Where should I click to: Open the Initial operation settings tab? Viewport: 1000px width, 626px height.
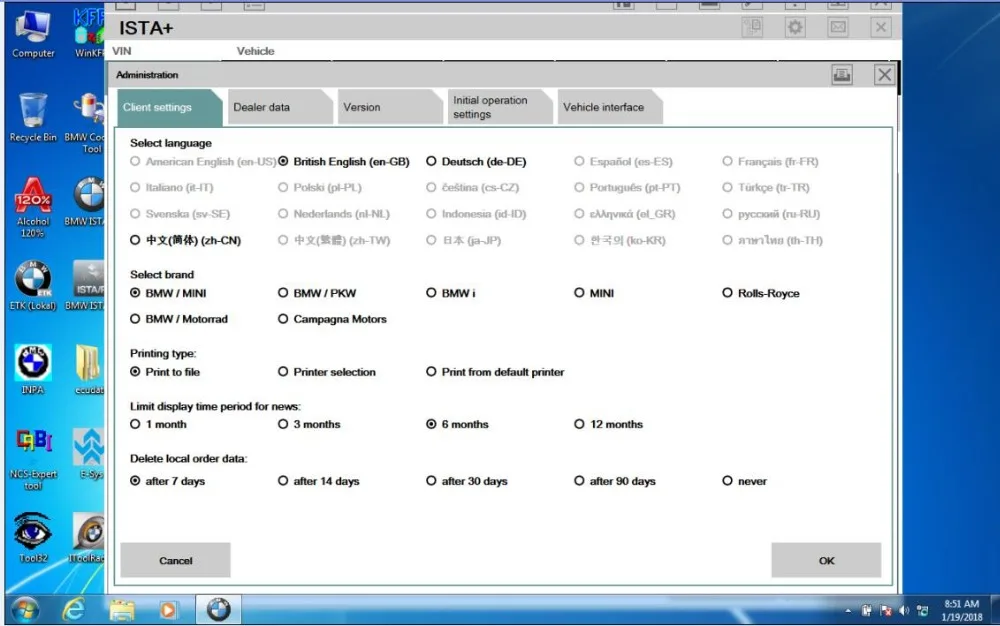499,107
